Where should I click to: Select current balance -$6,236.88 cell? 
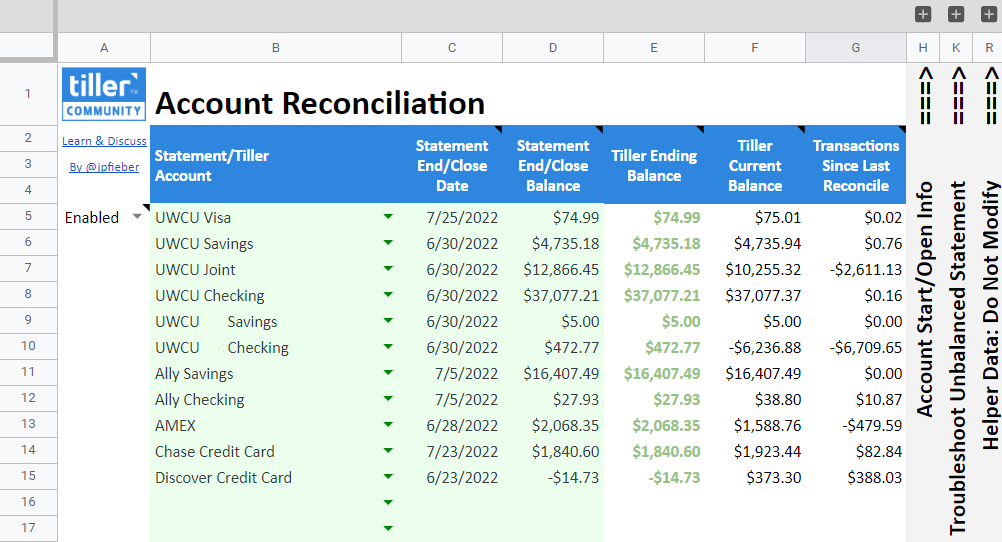tap(755, 348)
